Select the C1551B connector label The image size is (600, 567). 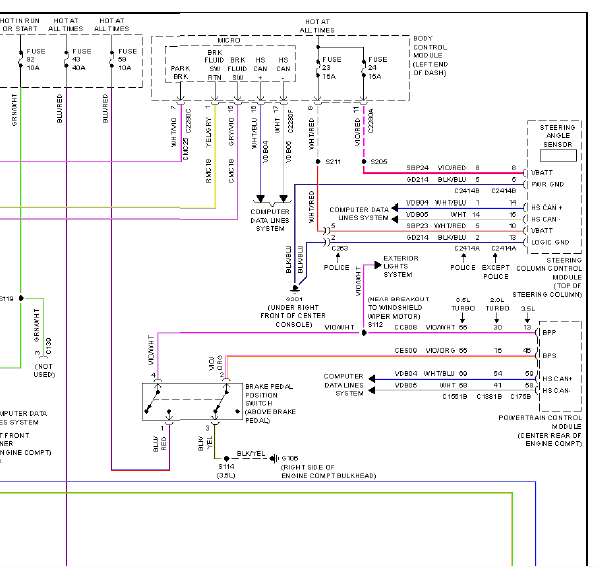coord(455,397)
